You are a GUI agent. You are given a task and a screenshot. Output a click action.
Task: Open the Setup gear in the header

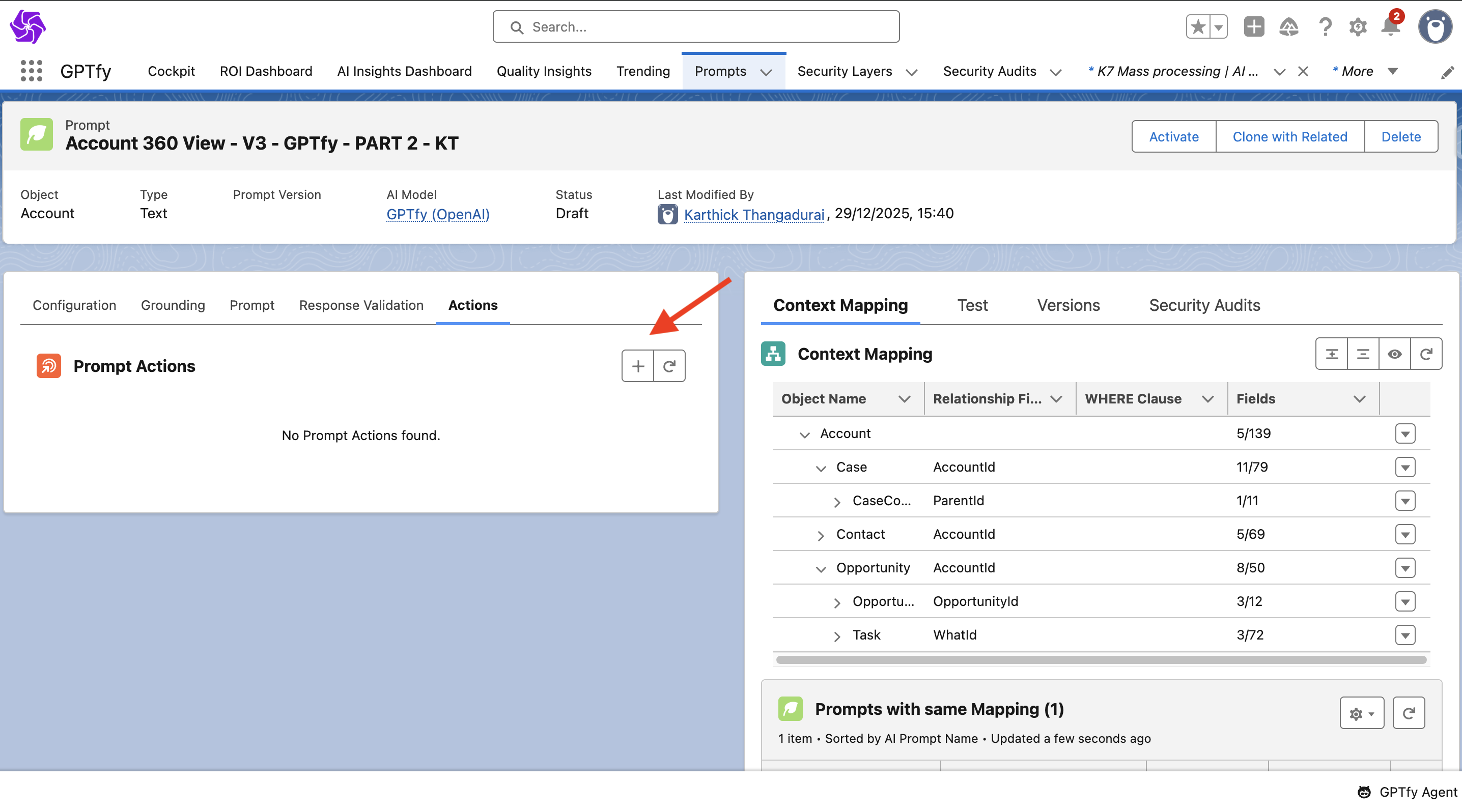point(1358,26)
